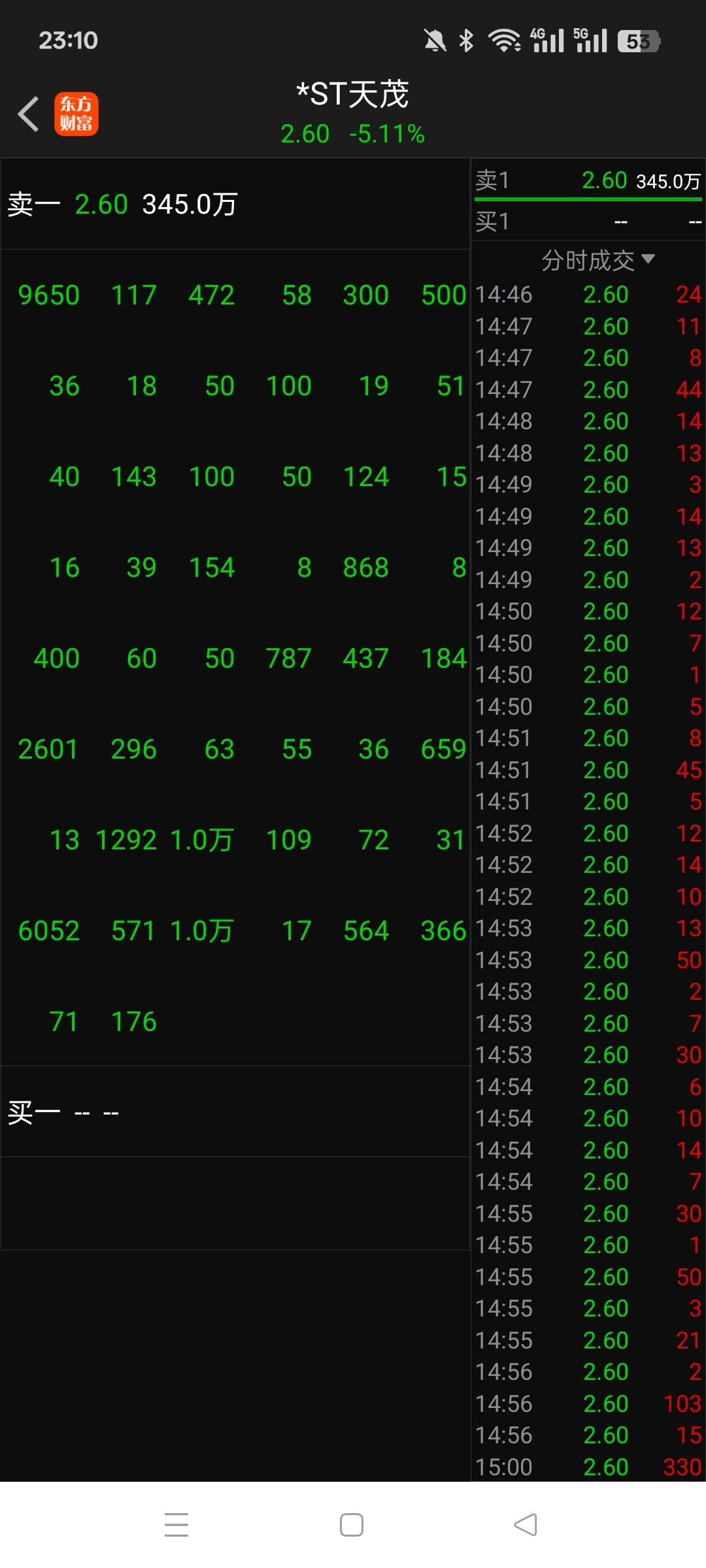
Task: Tap the 5G signal strength icon
Action: tap(590, 41)
